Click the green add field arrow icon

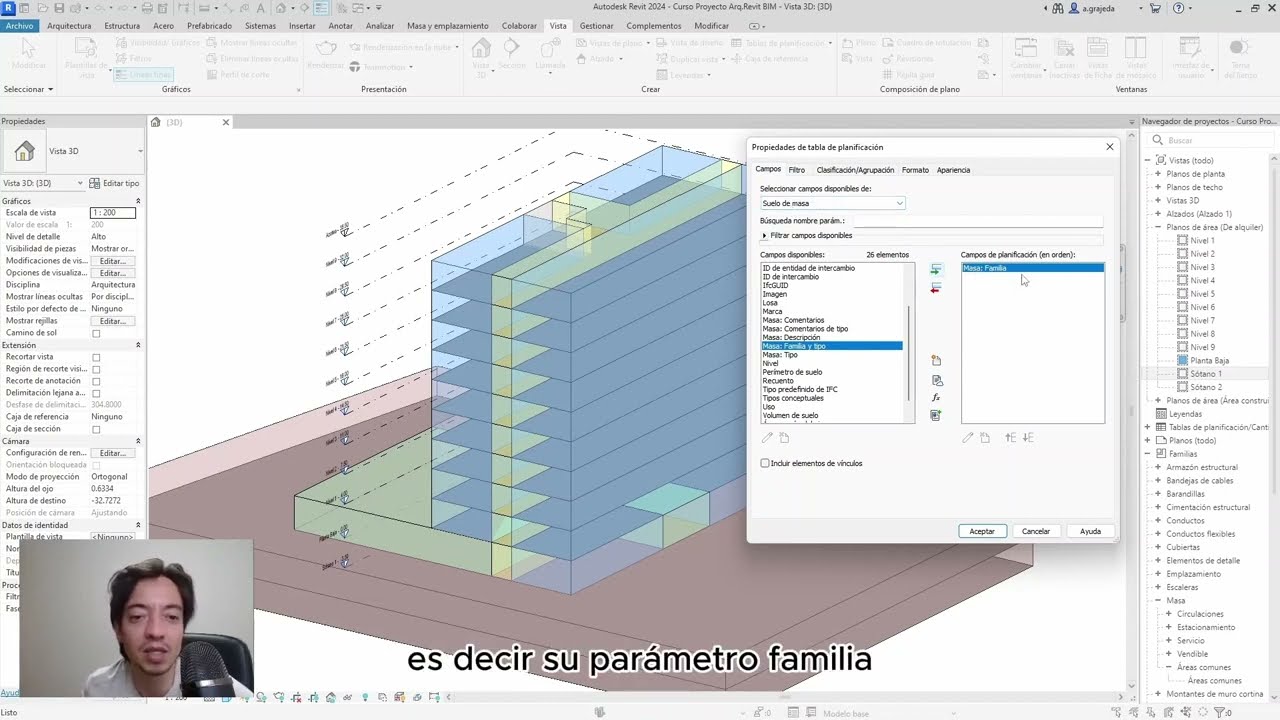coord(935,270)
